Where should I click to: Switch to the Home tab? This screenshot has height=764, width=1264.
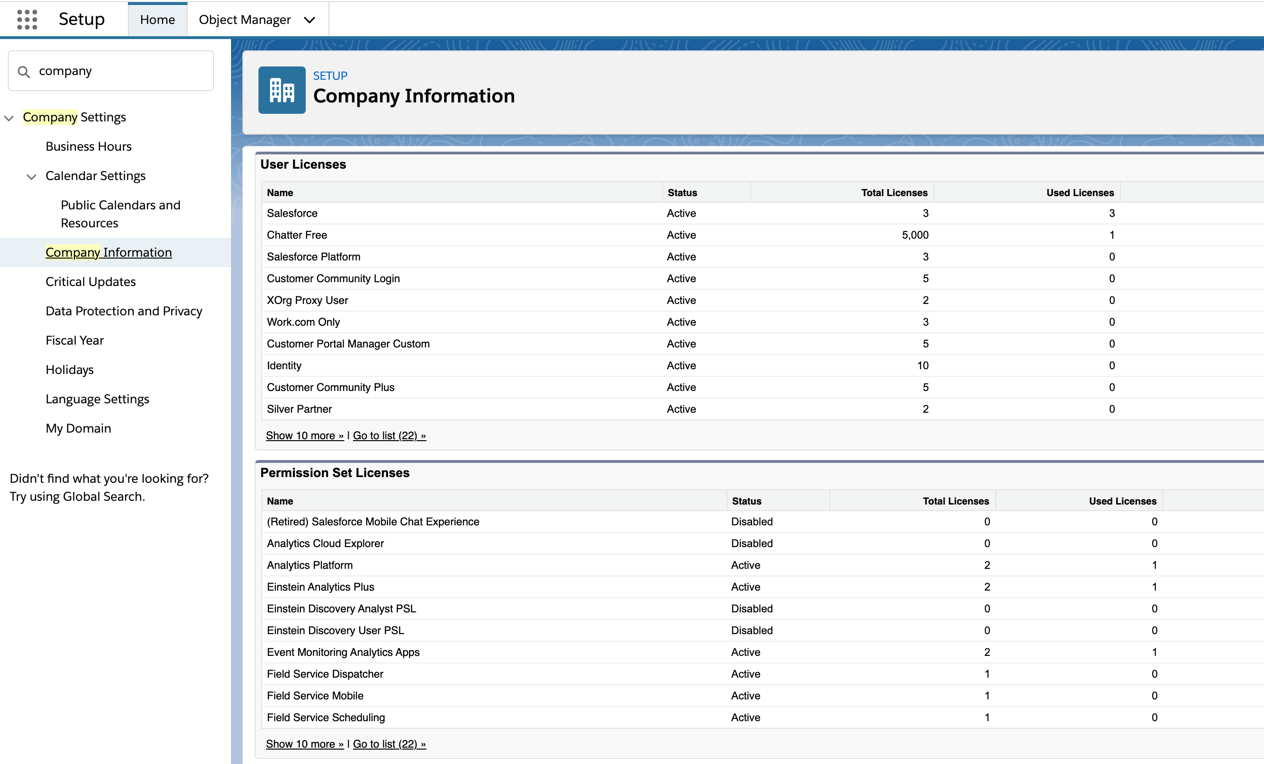coord(157,19)
